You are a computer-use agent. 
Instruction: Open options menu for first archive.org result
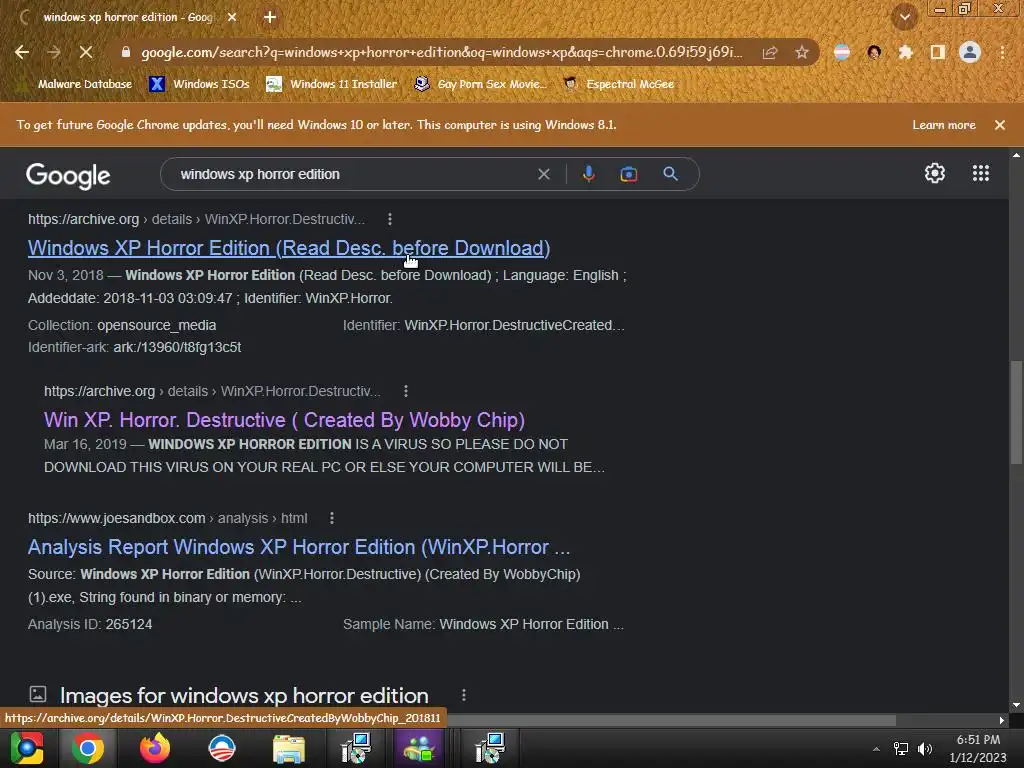click(390, 219)
